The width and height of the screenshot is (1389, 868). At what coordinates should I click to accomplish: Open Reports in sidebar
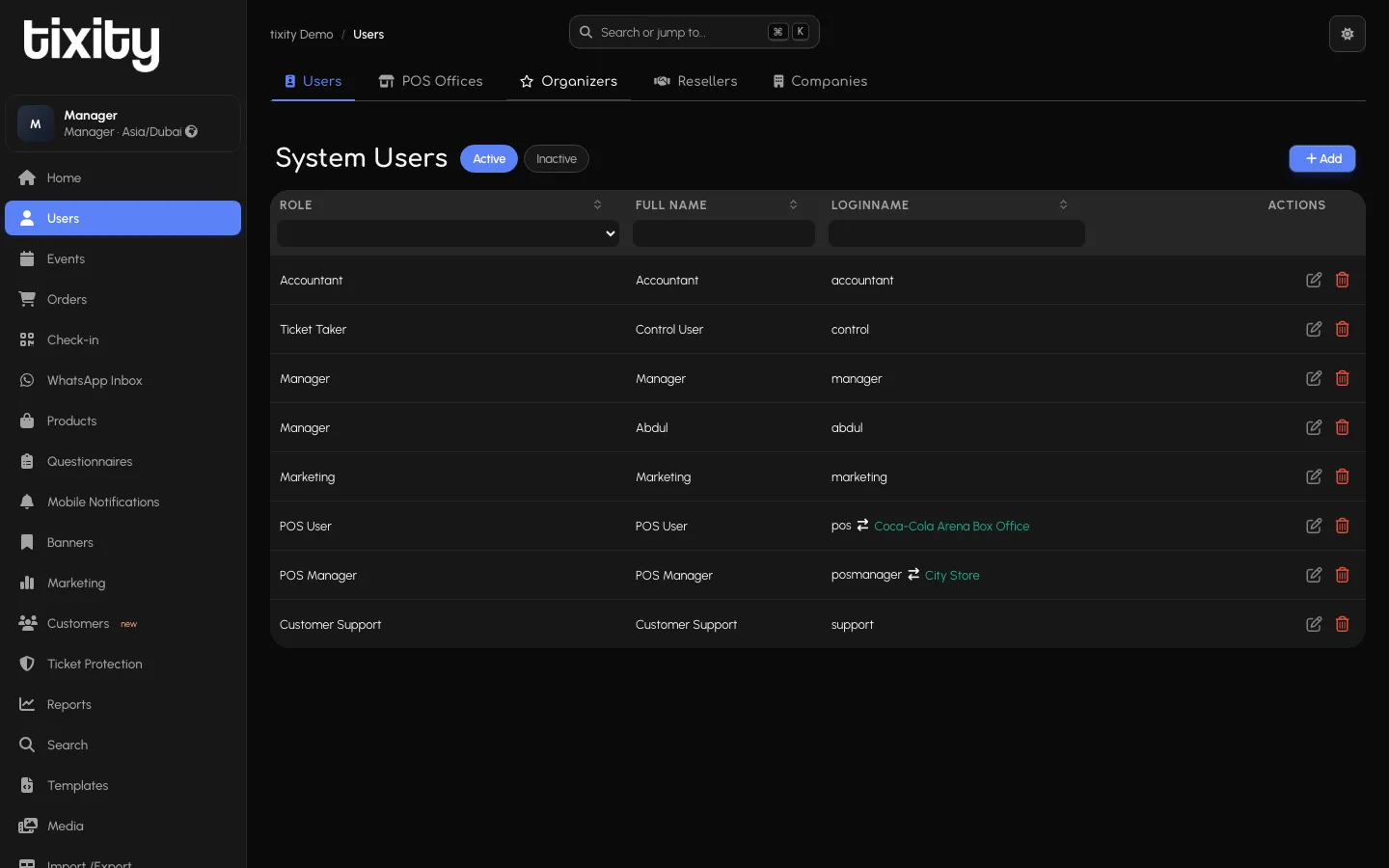(123, 704)
